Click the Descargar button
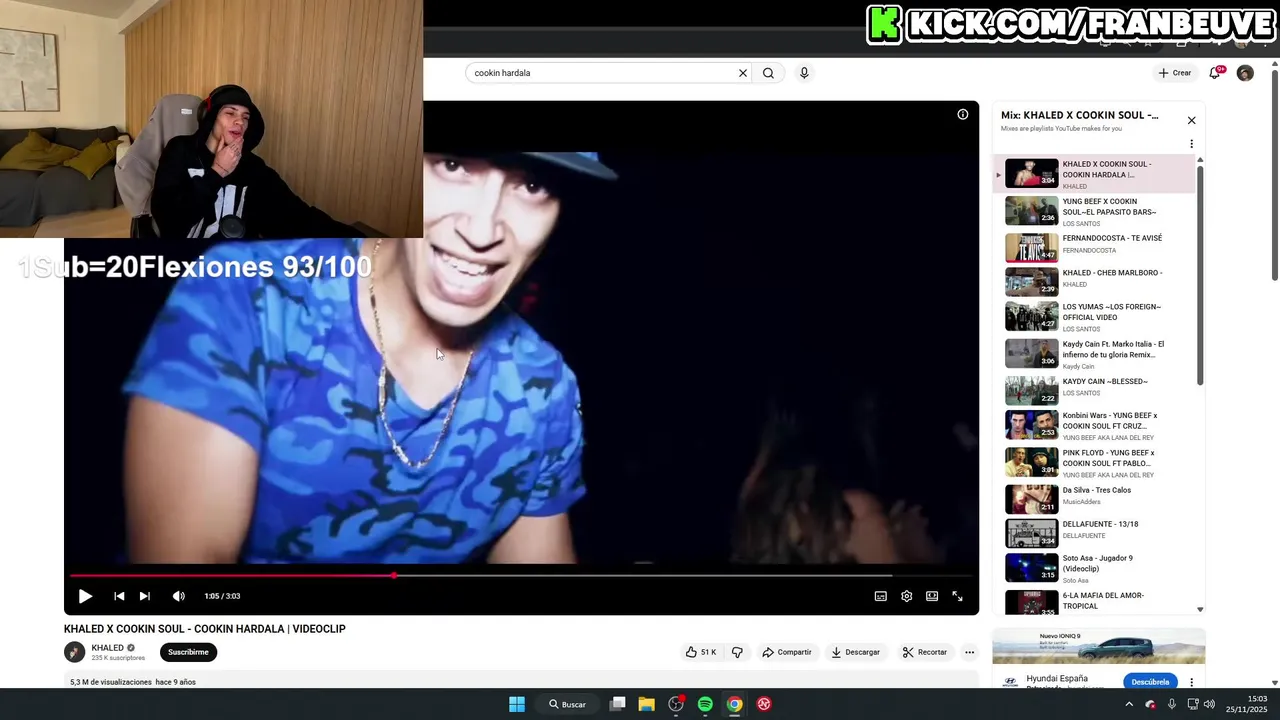The image size is (1280, 720). (856, 652)
